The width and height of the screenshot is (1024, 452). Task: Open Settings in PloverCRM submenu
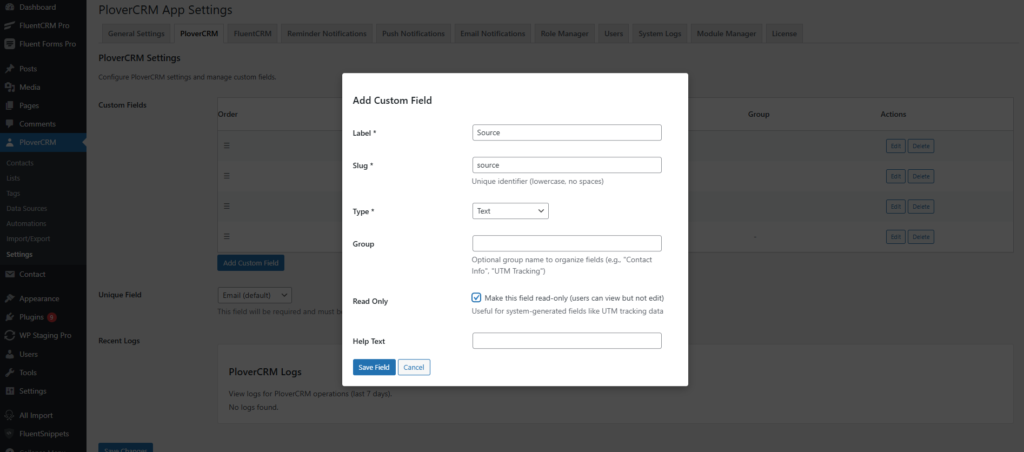[19, 254]
